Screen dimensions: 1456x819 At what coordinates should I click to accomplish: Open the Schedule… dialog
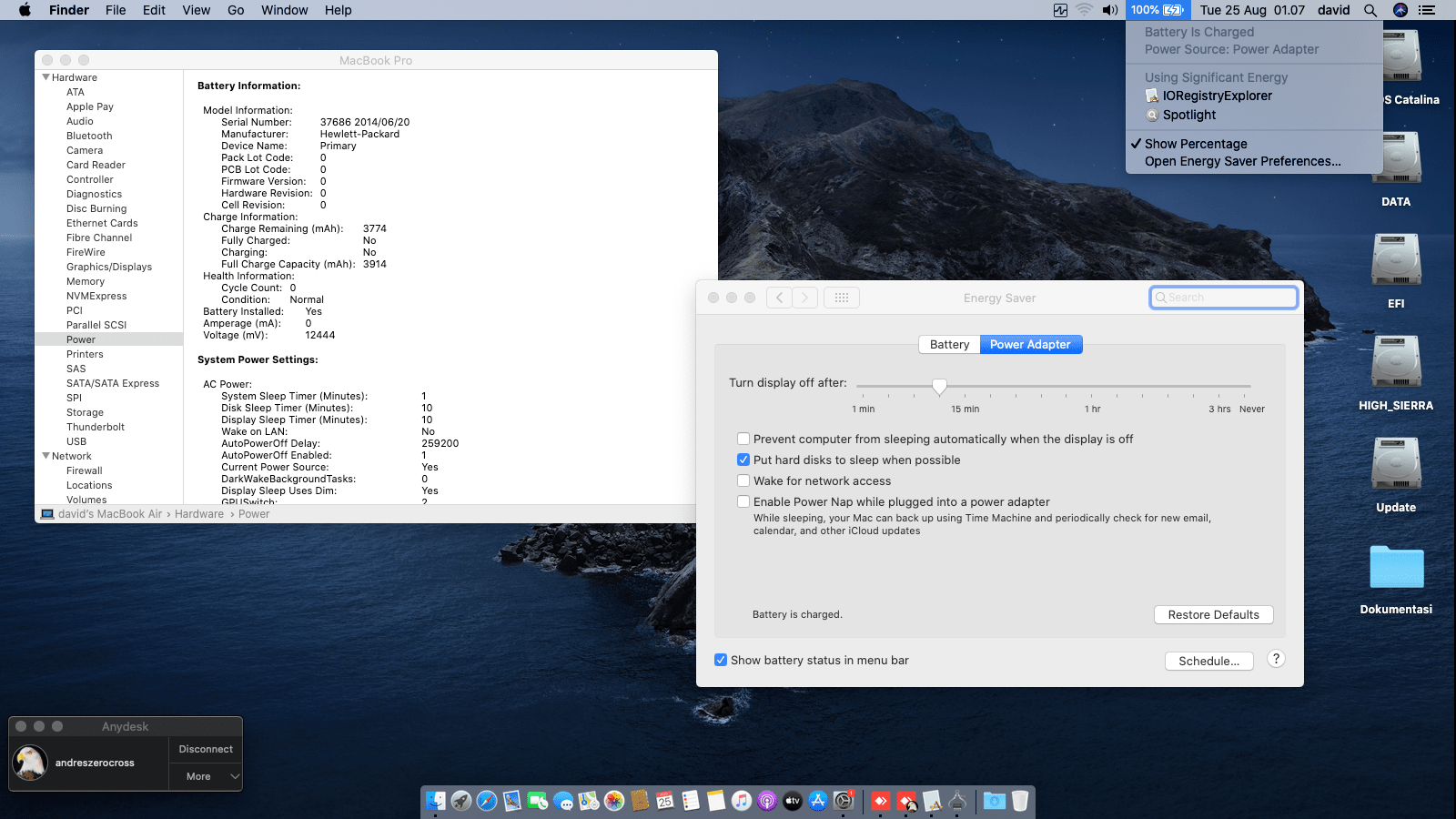[1208, 661]
